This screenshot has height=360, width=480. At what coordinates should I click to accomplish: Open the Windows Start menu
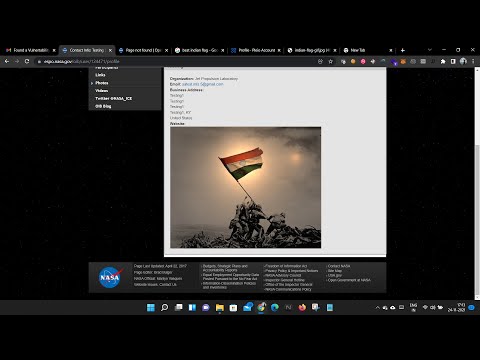click(x=151, y=307)
